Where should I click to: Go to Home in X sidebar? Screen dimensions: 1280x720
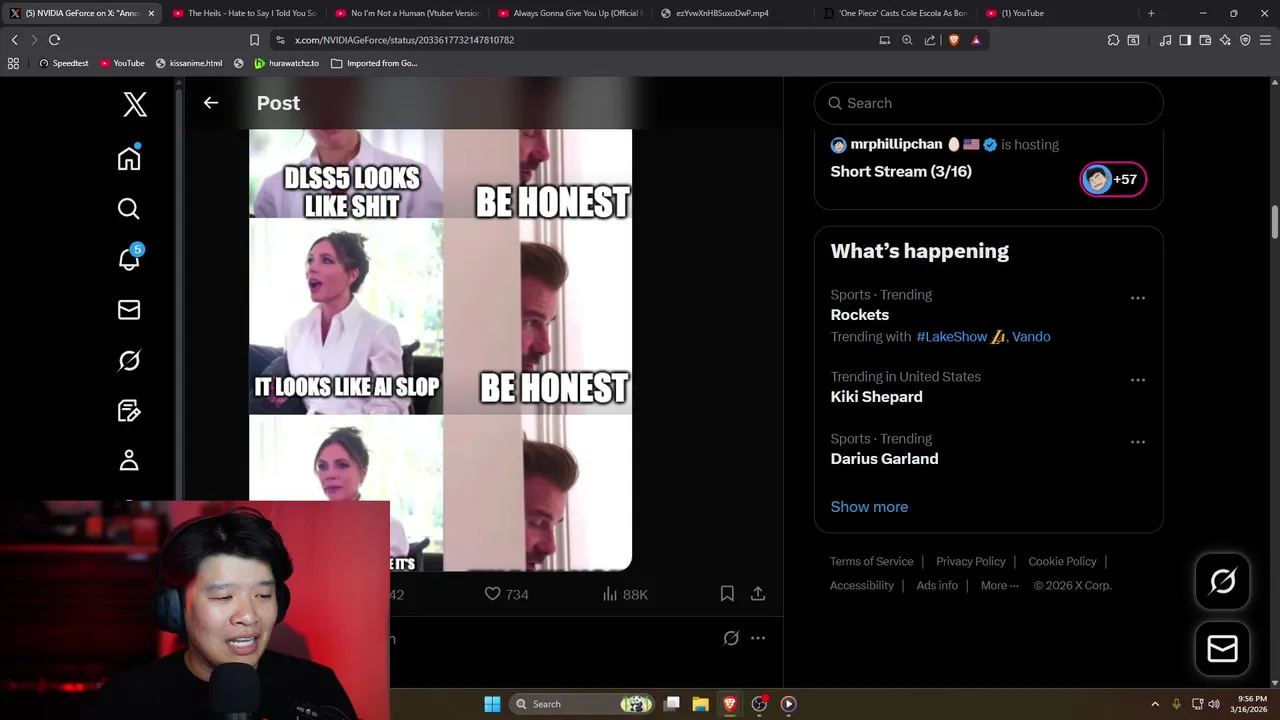pos(129,158)
